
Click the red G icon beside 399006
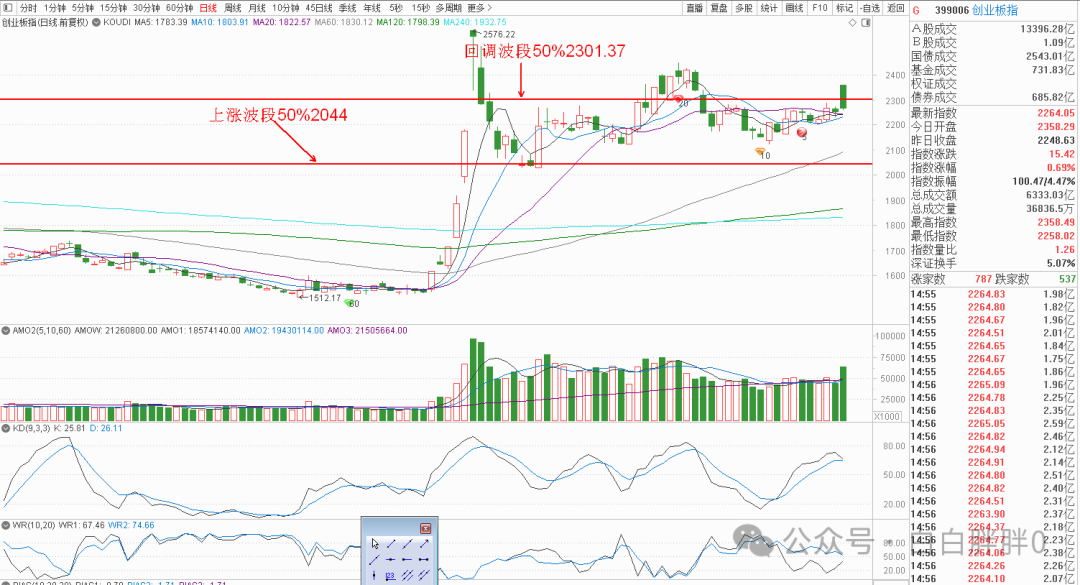tap(917, 10)
